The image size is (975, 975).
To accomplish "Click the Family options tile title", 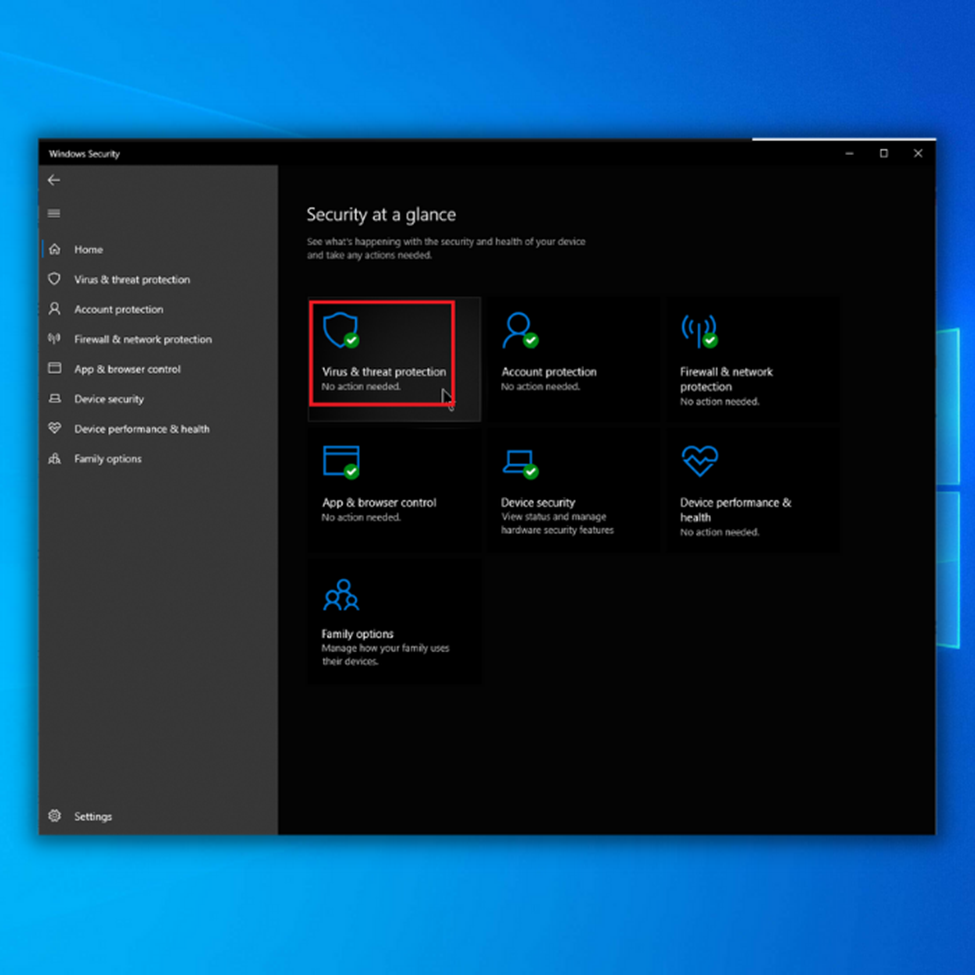I will 358,634.
